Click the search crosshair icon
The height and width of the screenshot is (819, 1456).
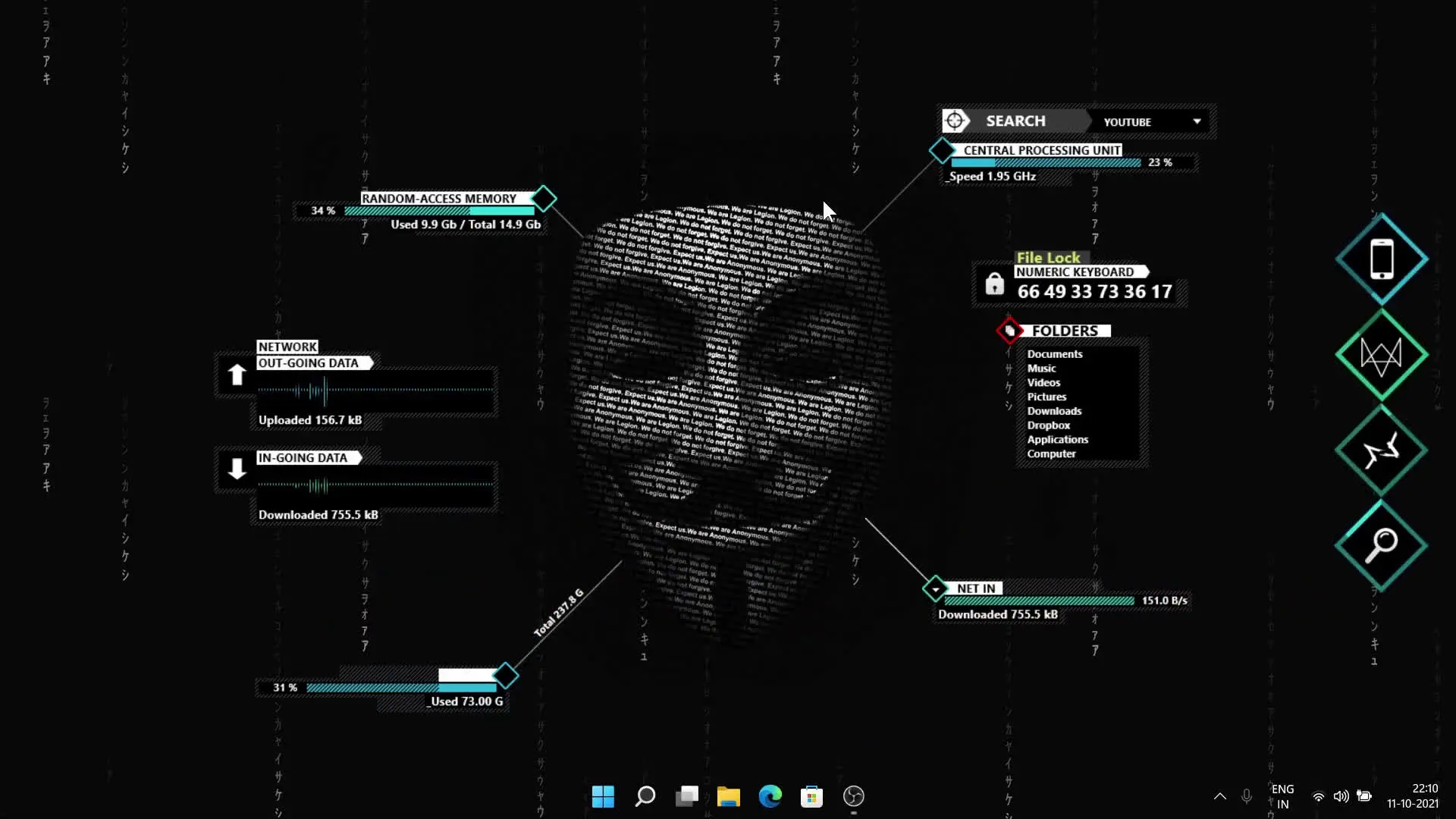click(x=955, y=121)
